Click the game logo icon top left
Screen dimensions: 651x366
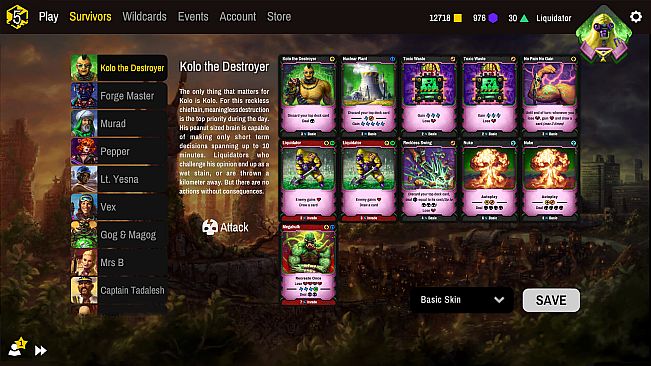17,17
